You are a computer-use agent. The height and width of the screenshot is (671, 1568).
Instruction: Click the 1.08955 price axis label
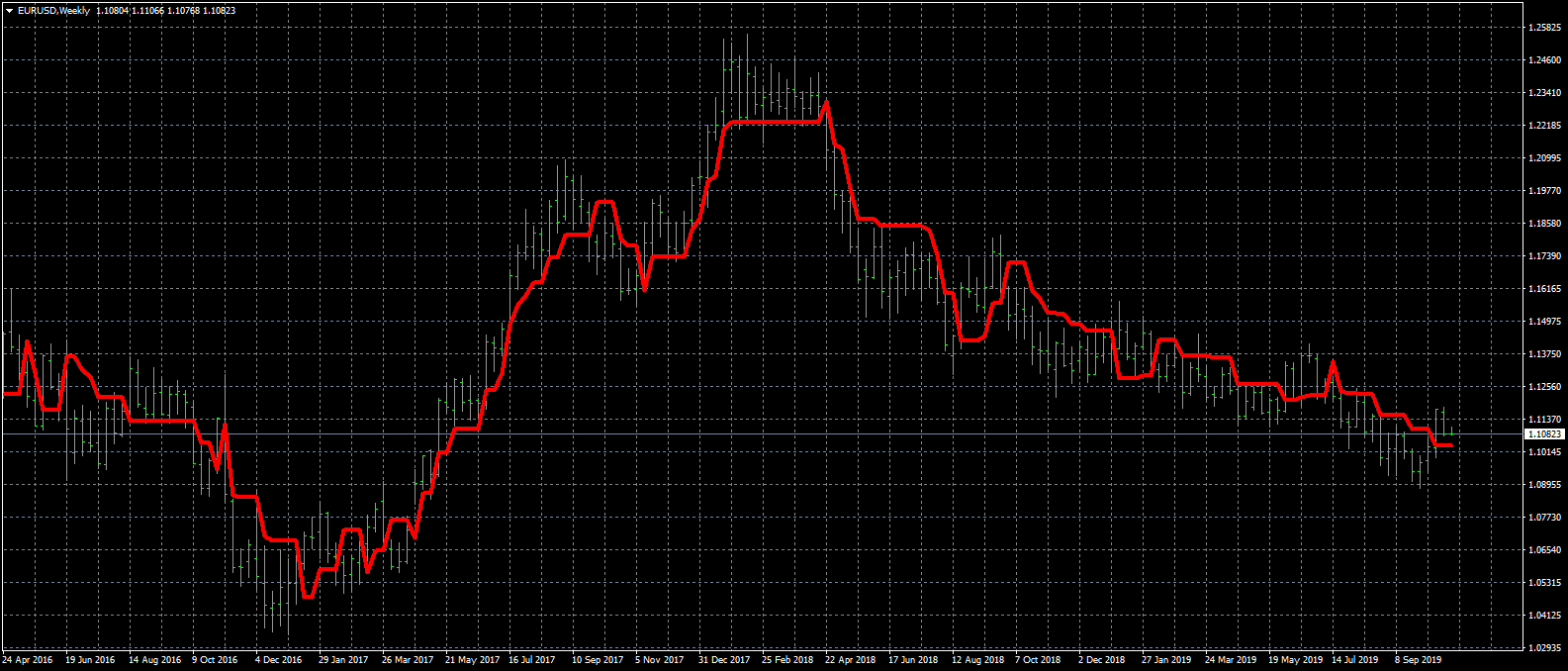1544,485
